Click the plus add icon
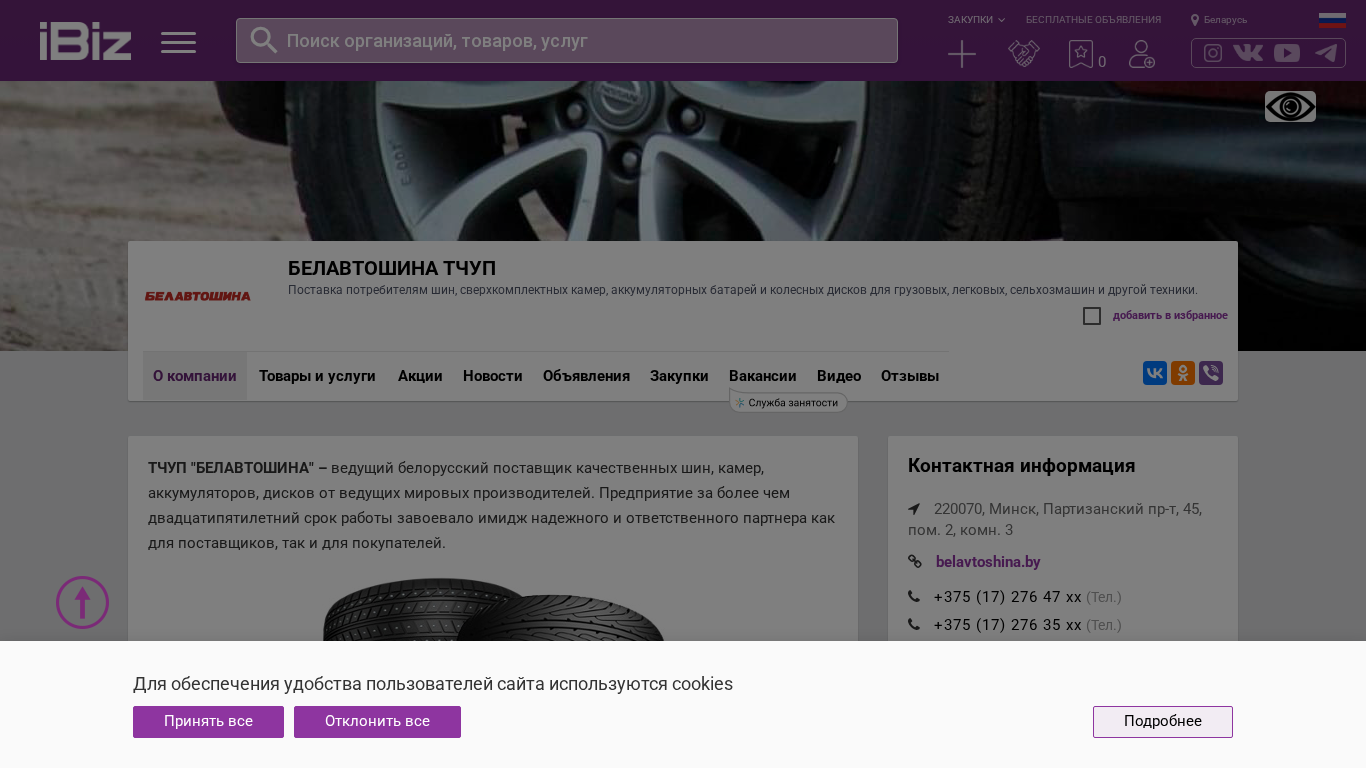1366x768 pixels. coord(961,54)
